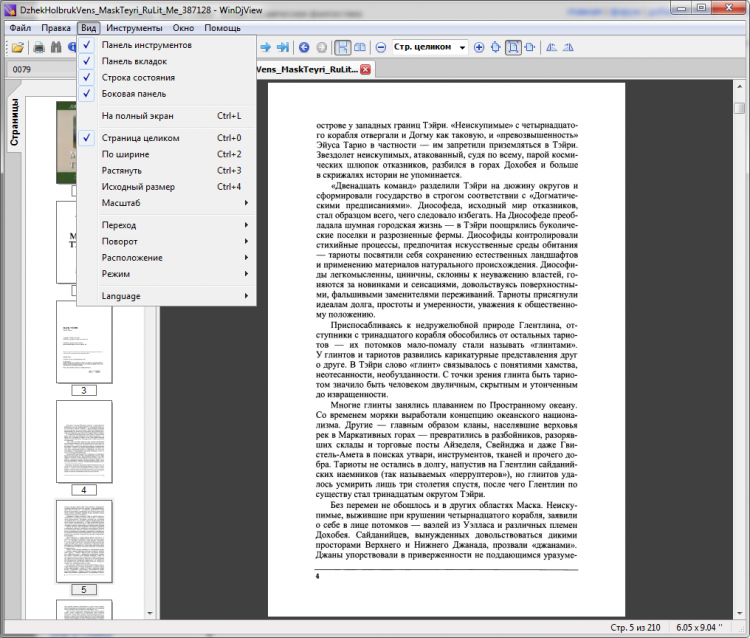Expand the Расположение submenu

coord(166,257)
